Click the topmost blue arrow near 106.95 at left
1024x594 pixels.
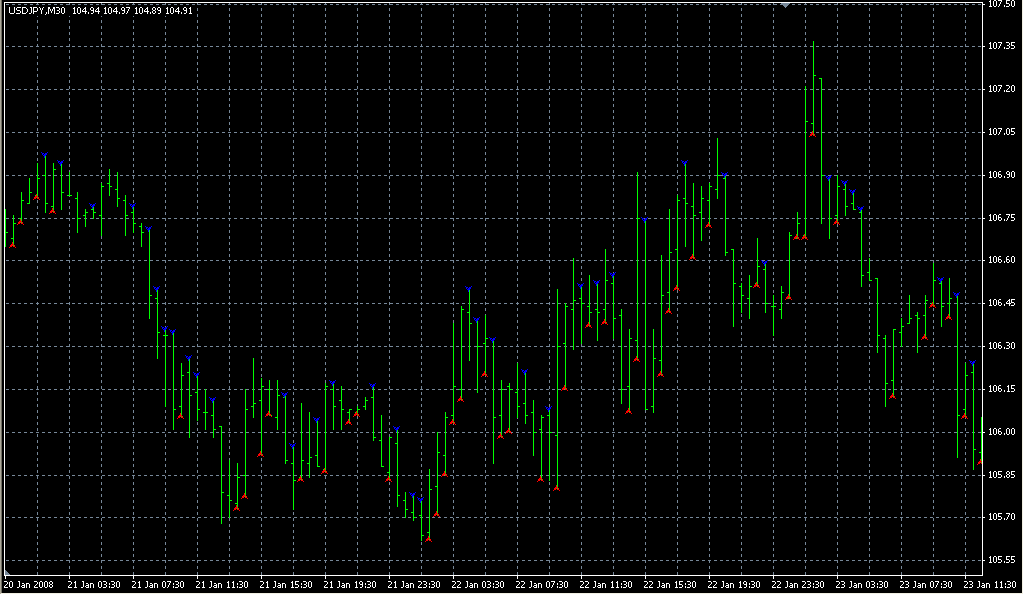tap(44, 156)
